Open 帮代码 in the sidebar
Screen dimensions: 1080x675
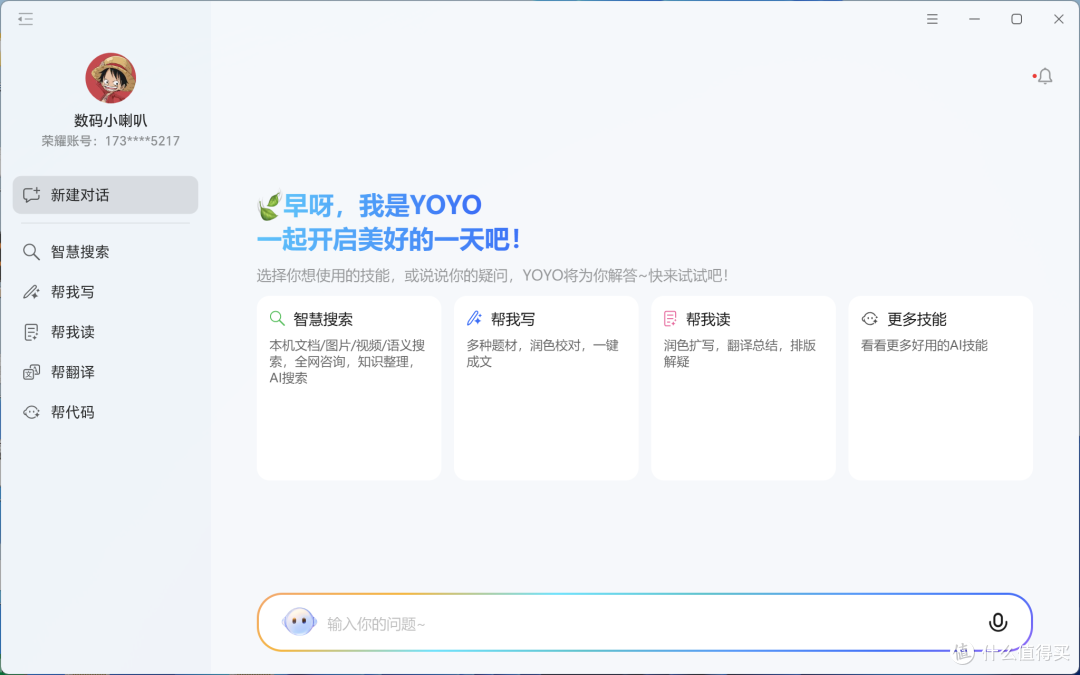[105, 412]
